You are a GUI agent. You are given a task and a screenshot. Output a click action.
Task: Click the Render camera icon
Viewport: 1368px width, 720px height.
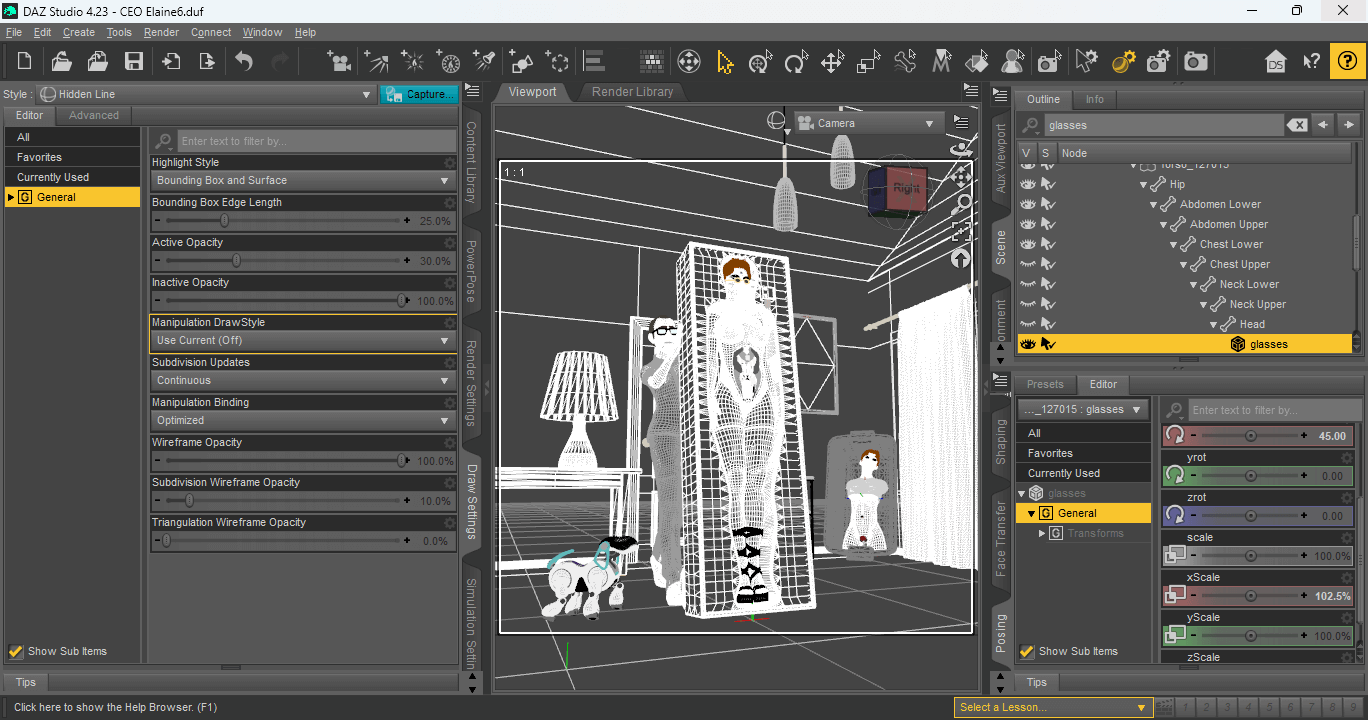pos(1195,62)
